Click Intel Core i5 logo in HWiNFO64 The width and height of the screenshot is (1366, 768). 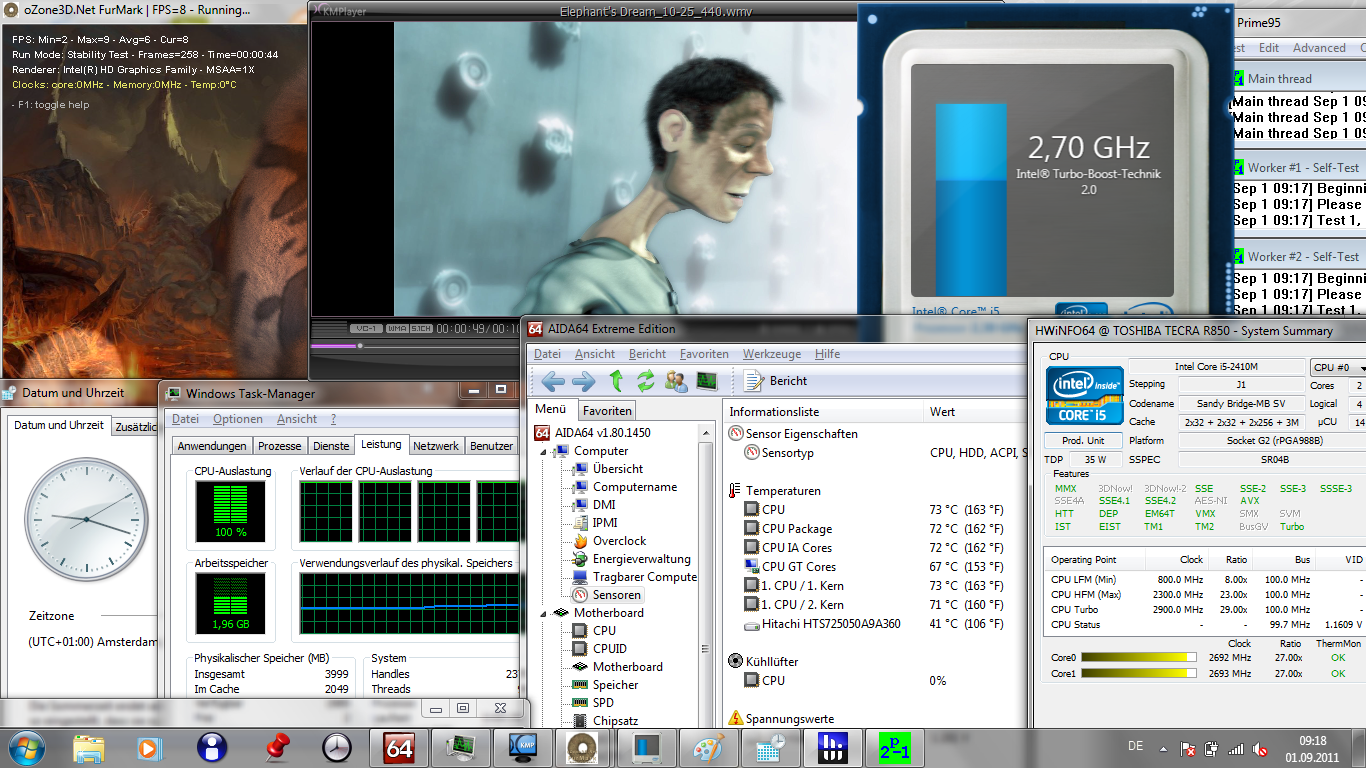pyautogui.click(x=1084, y=396)
